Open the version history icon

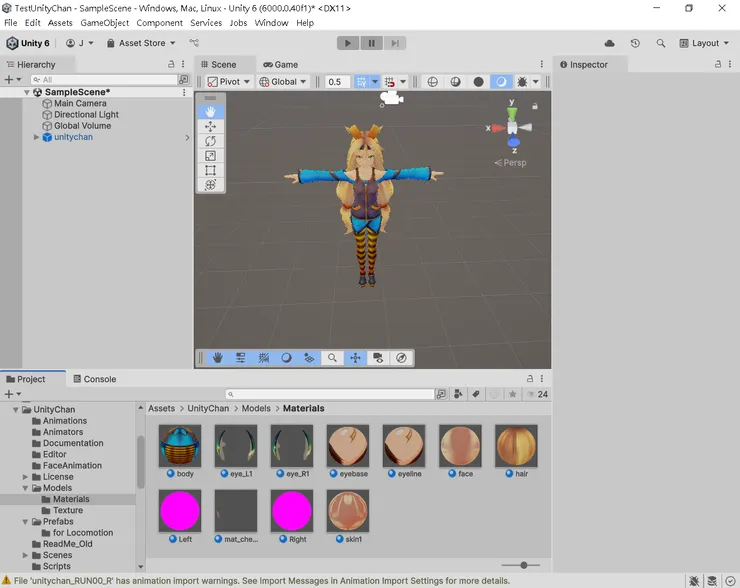[x=635, y=43]
